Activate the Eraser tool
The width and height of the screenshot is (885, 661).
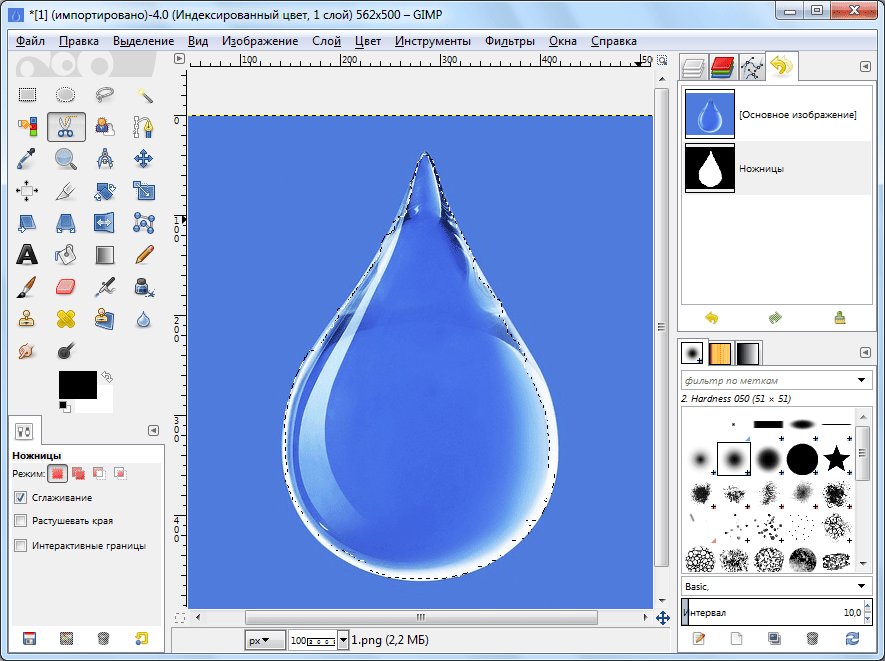click(66, 287)
